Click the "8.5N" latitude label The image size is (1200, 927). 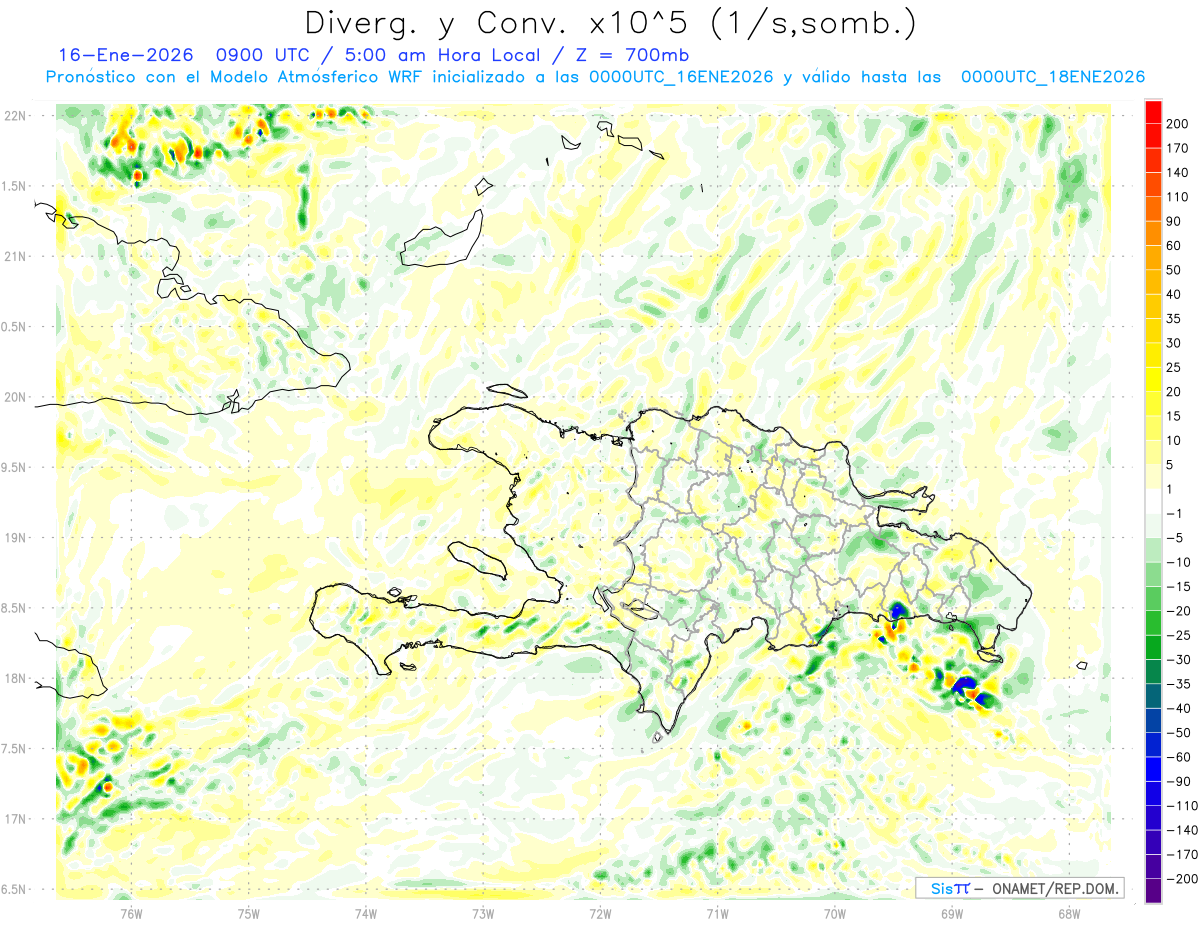point(14,608)
